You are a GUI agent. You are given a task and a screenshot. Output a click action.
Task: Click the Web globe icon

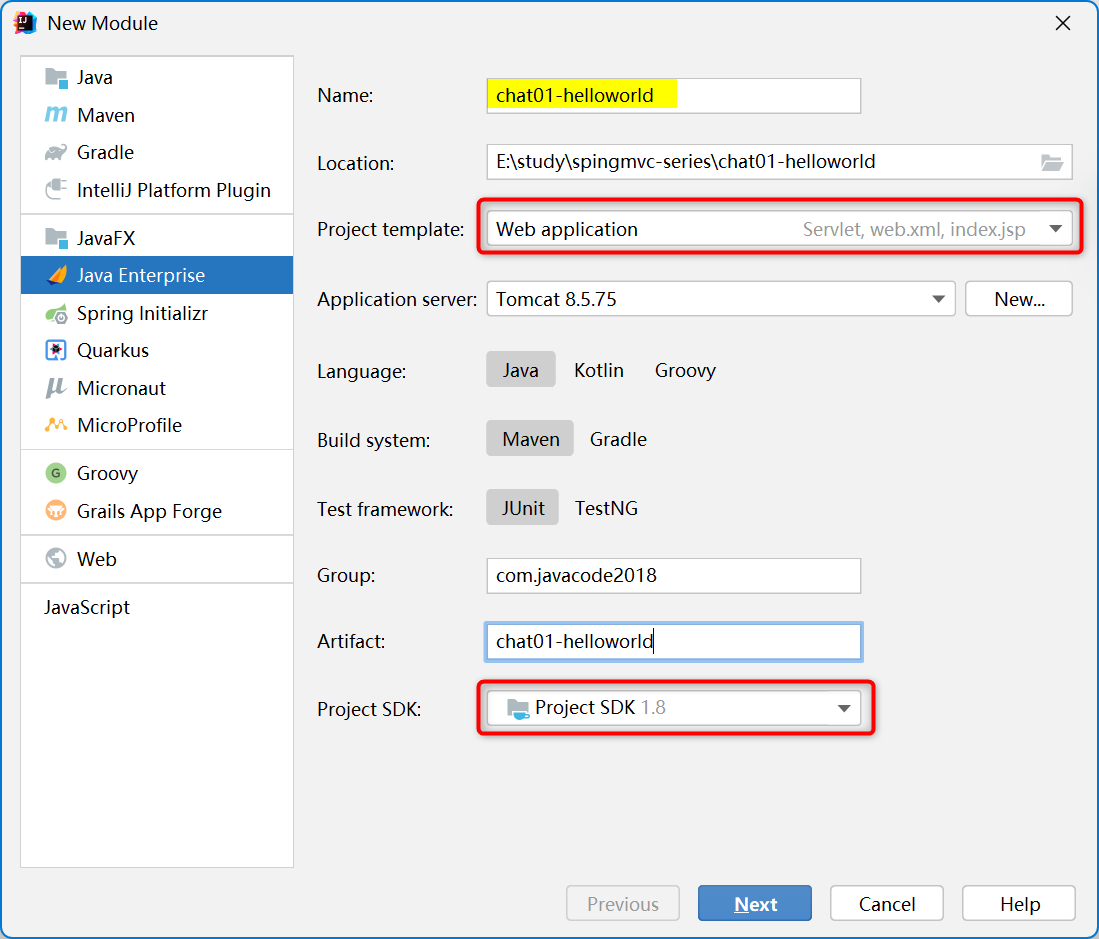(x=56, y=558)
